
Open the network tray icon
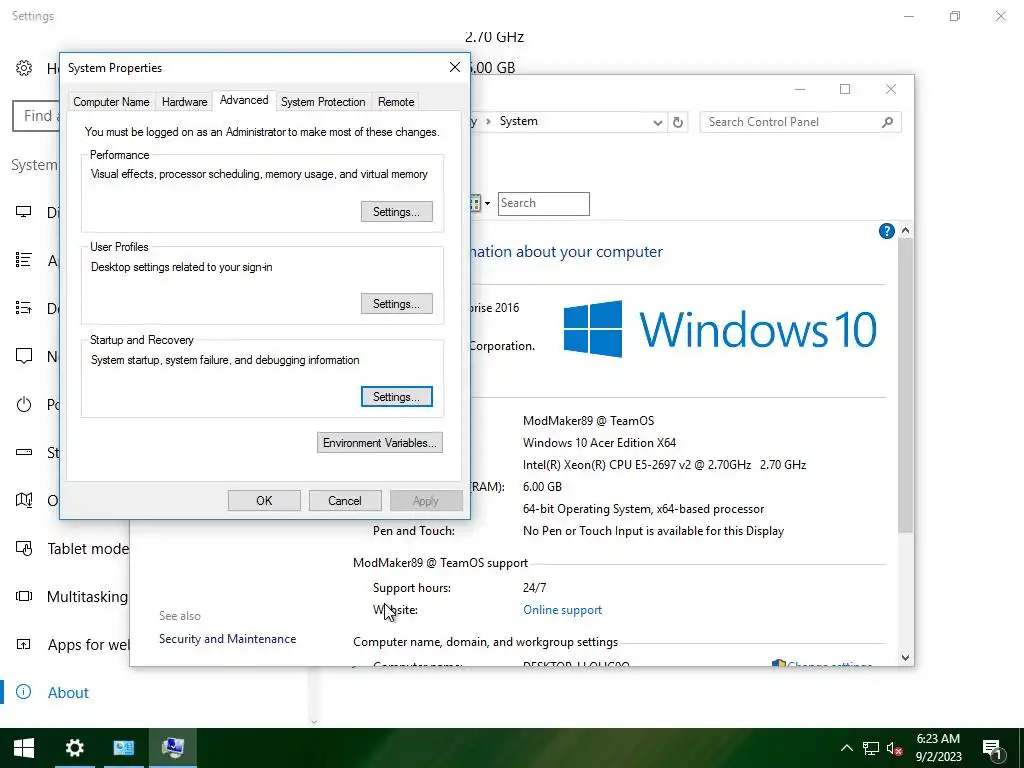pyautogui.click(x=871, y=748)
